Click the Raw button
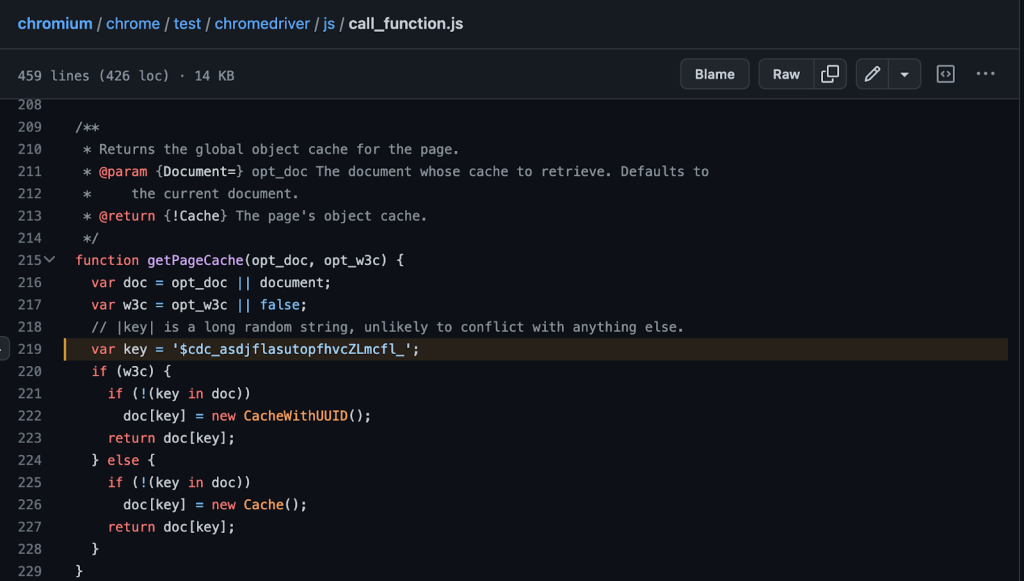Screen dimensions: 1024x581 pyautogui.click(x=786, y=73)
